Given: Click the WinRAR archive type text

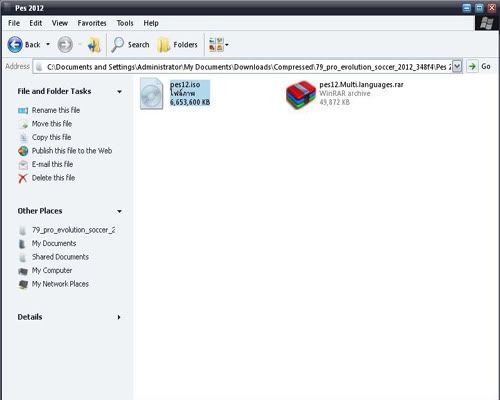Looking at the screenshot, I should pyautogui.click(x=345, y=94).
